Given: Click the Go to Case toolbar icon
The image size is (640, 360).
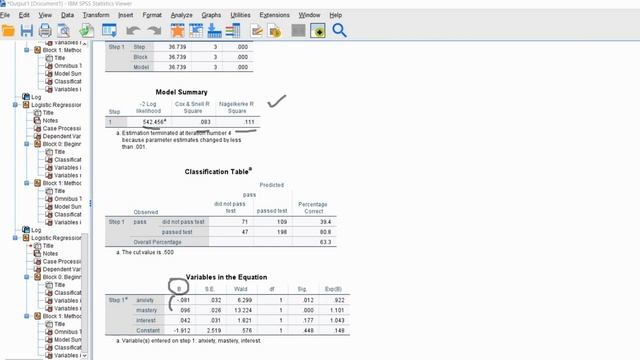Looking at the screenshot, I should [196, 31].
